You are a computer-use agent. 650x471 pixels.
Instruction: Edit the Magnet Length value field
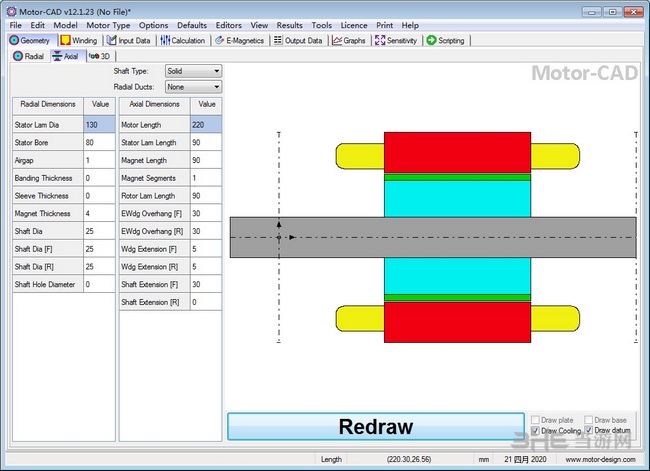coord(206,160)
